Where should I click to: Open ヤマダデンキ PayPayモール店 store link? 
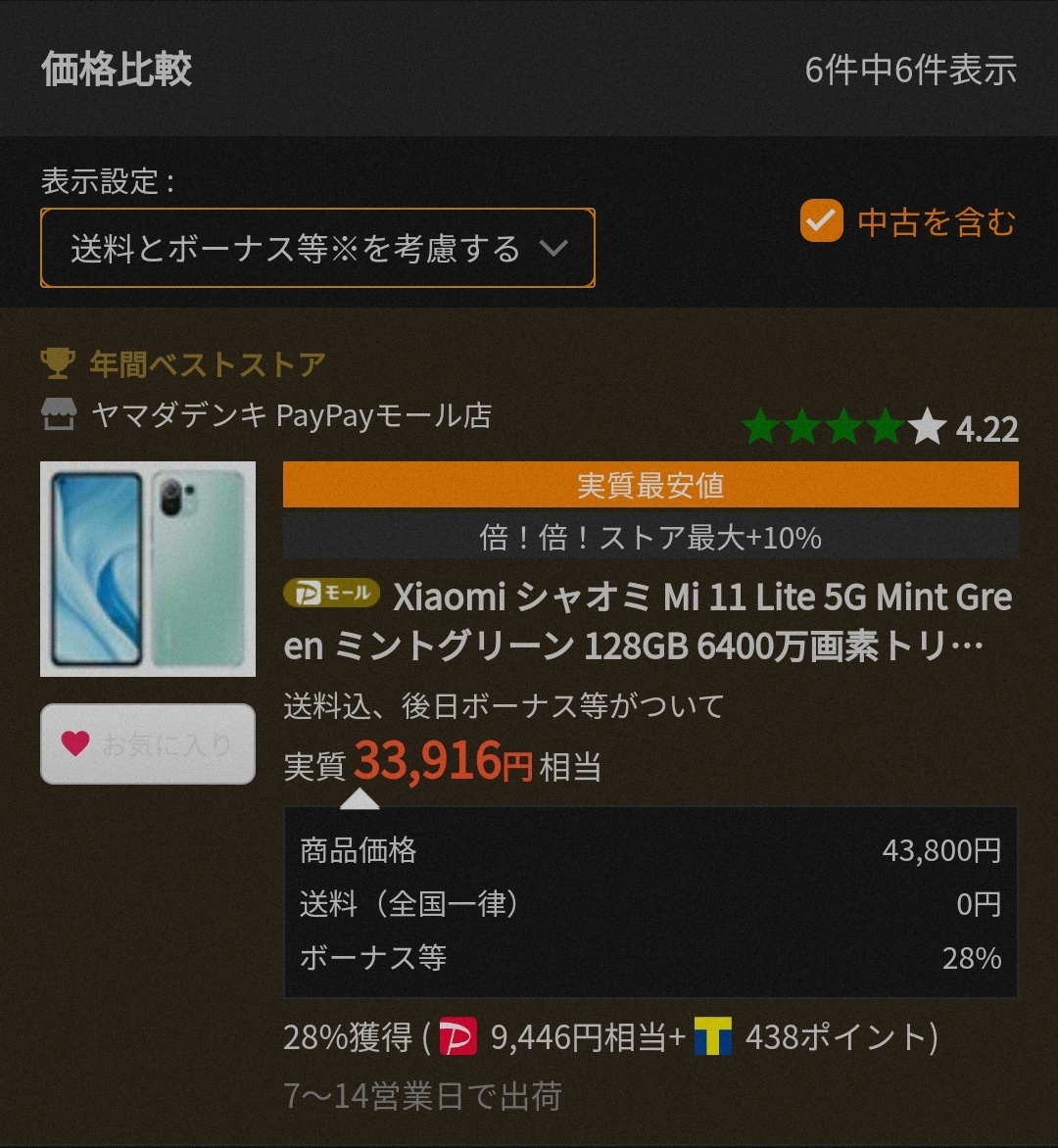point(291,415)
